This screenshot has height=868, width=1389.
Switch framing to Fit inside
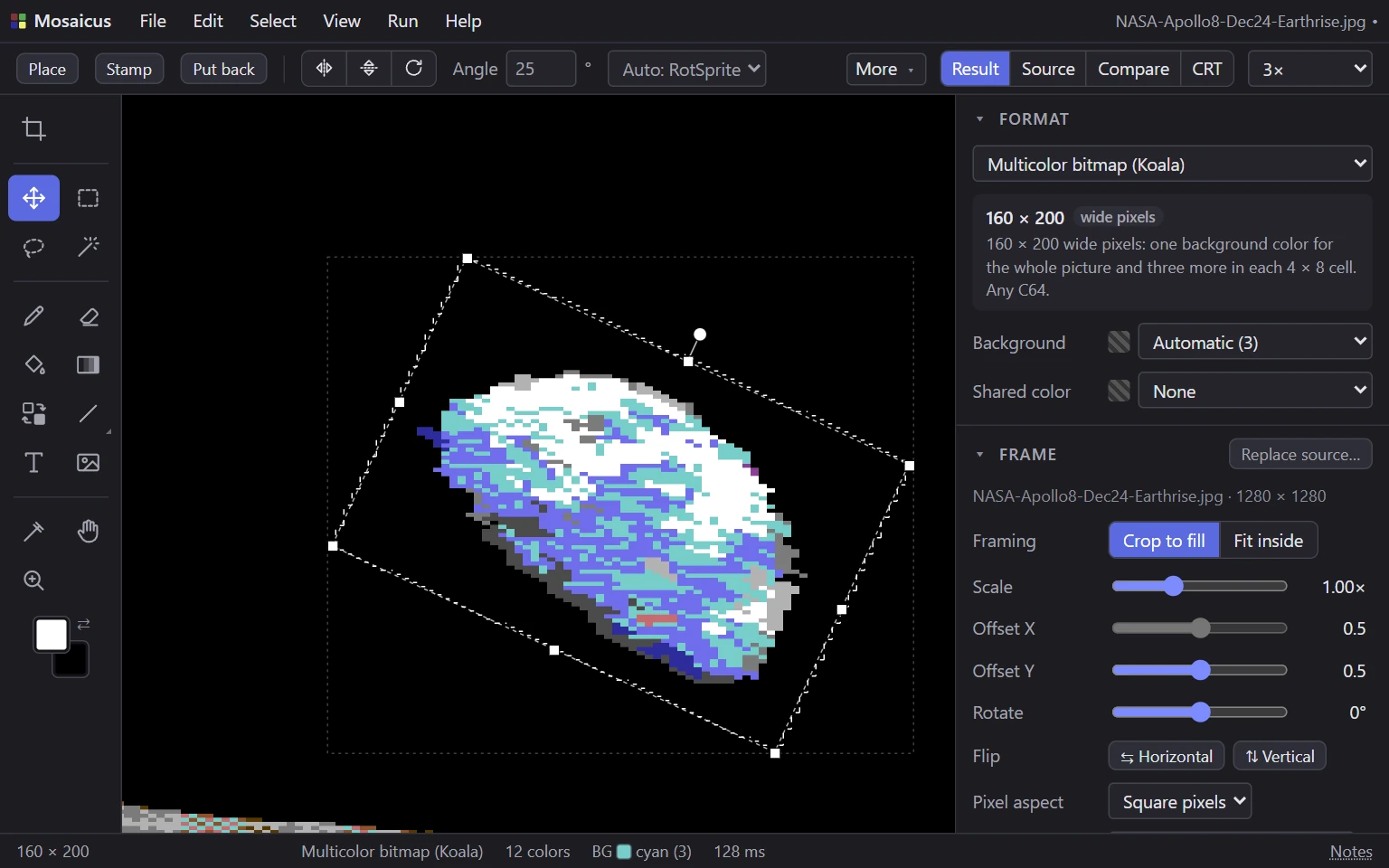click(x=1268, y=541)
